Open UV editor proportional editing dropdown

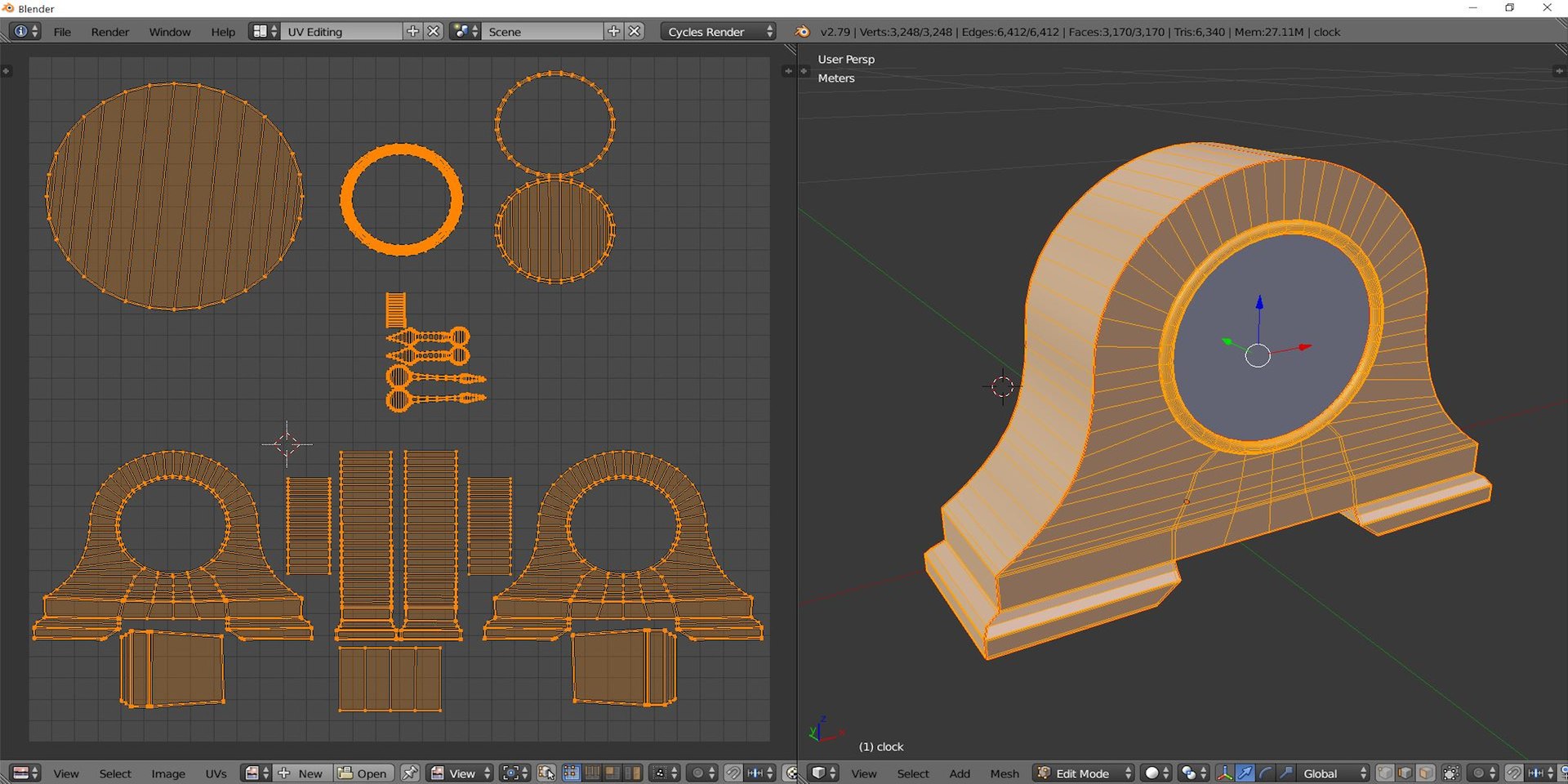click(702, 773)
